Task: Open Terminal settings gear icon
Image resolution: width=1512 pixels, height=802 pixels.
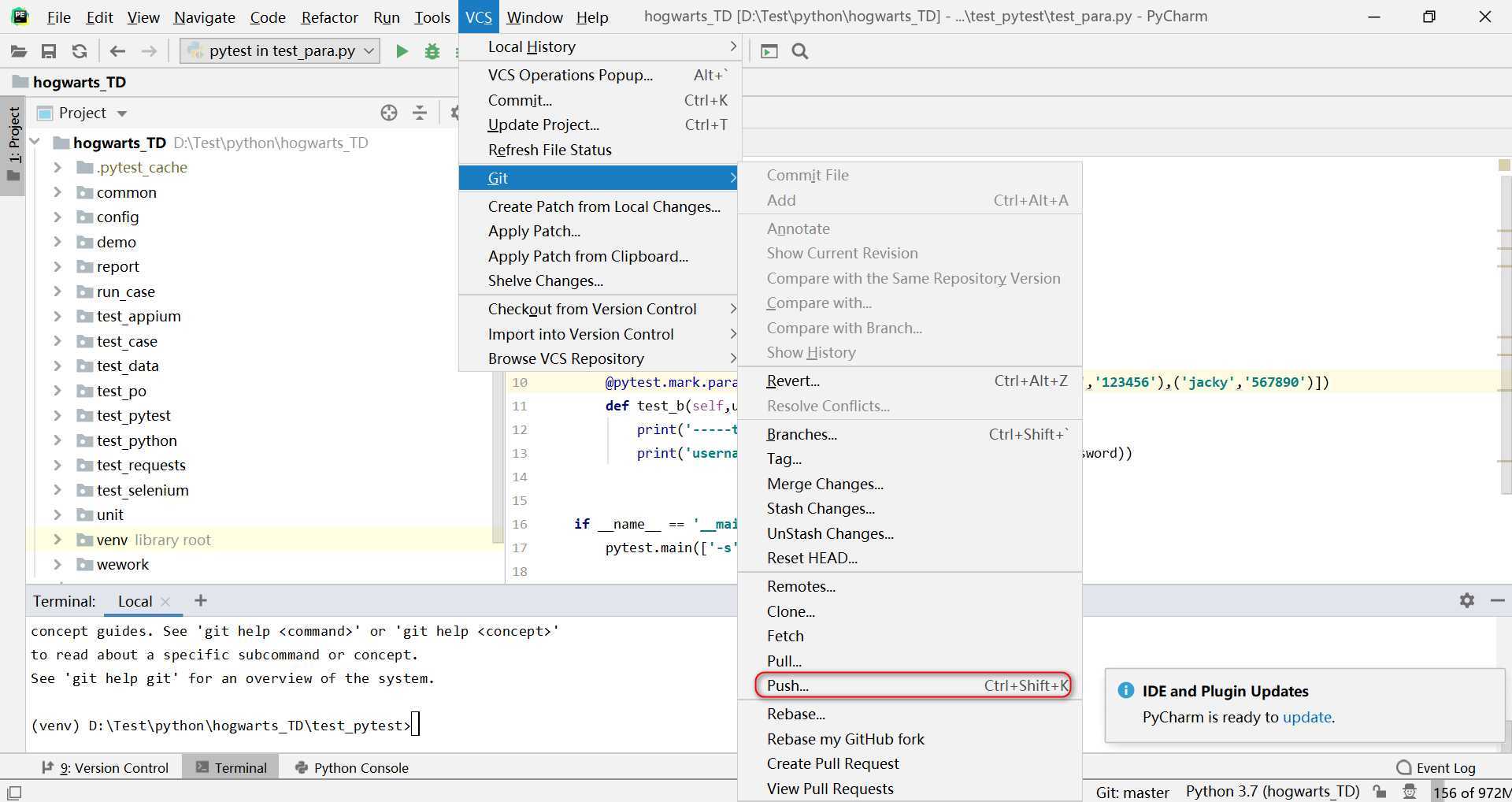Action: [1466, 600]
